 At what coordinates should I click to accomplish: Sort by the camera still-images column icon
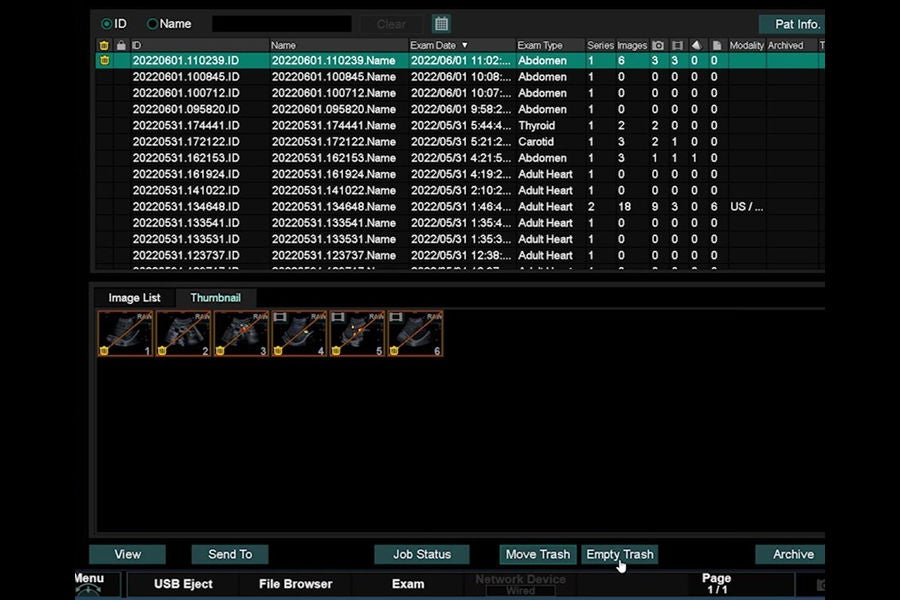pos(658,45)
